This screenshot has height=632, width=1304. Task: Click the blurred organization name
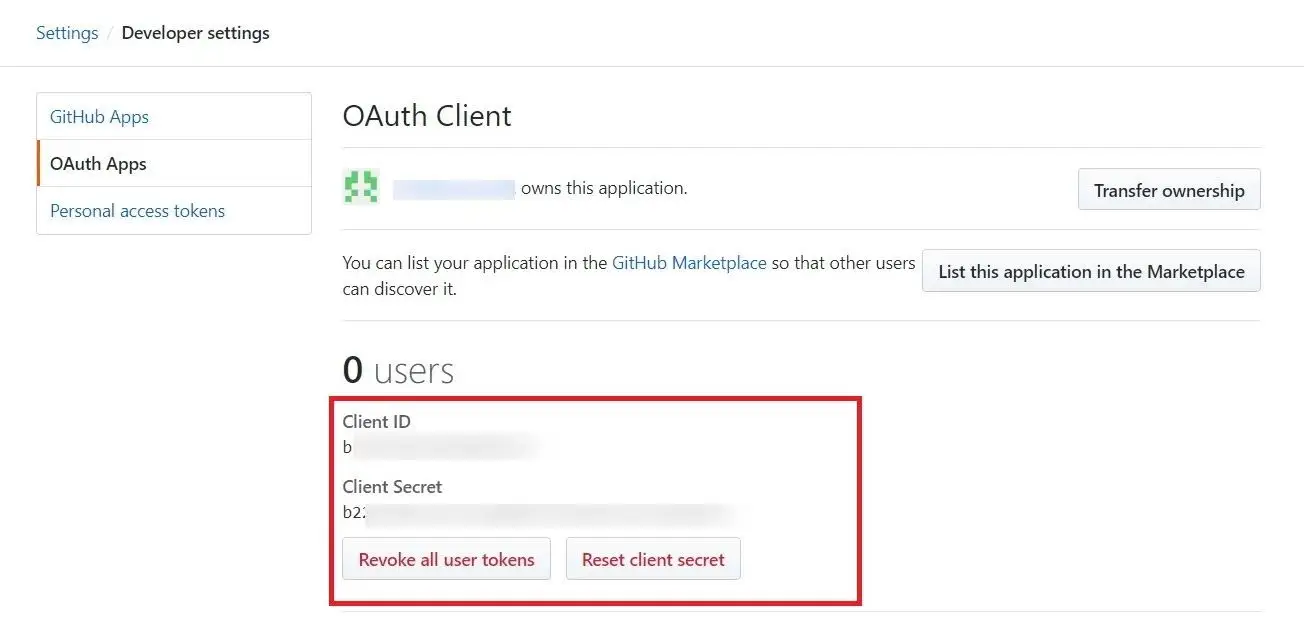click(x=454, y=188)
